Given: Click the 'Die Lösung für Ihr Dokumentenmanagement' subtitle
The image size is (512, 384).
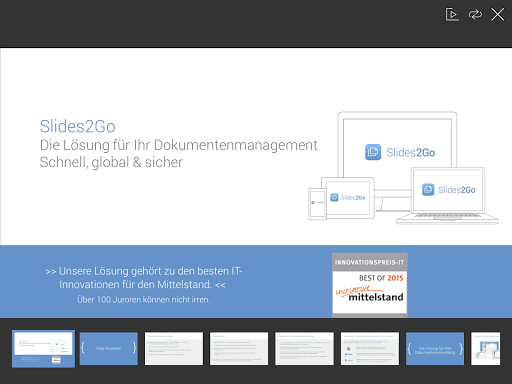Looking at the screenshot, I should pyautogui.click(x=179, y=145).
